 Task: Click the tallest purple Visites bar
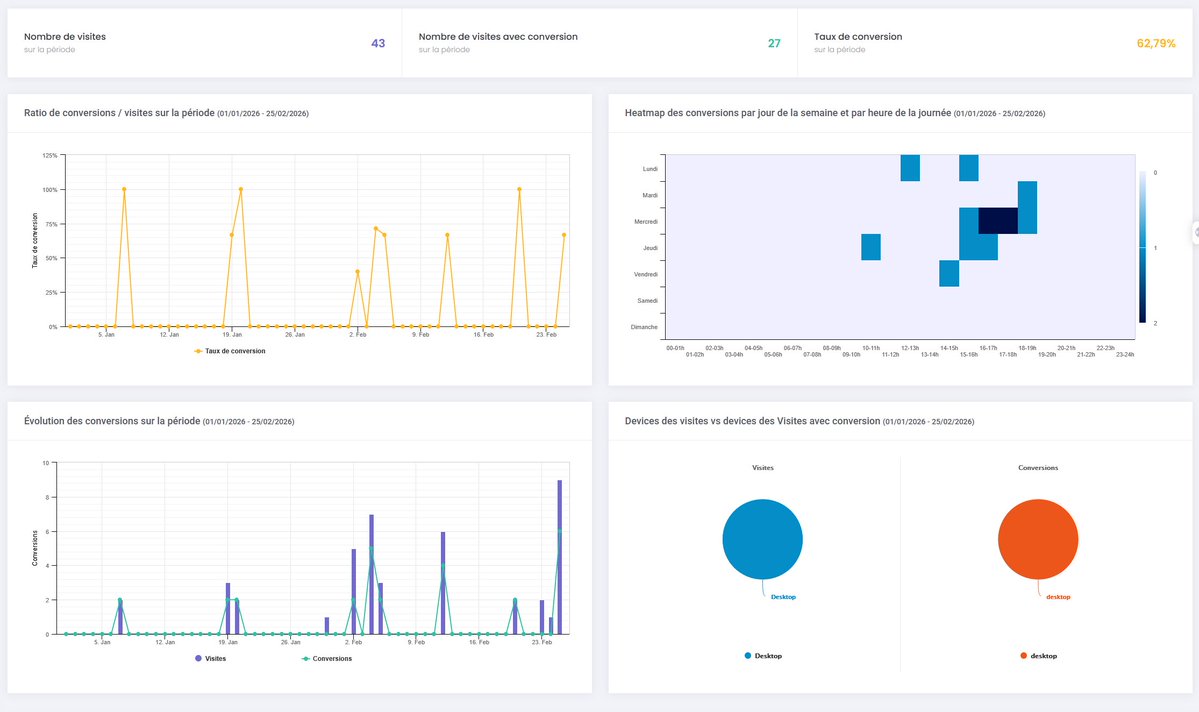[x=560, y=557]
